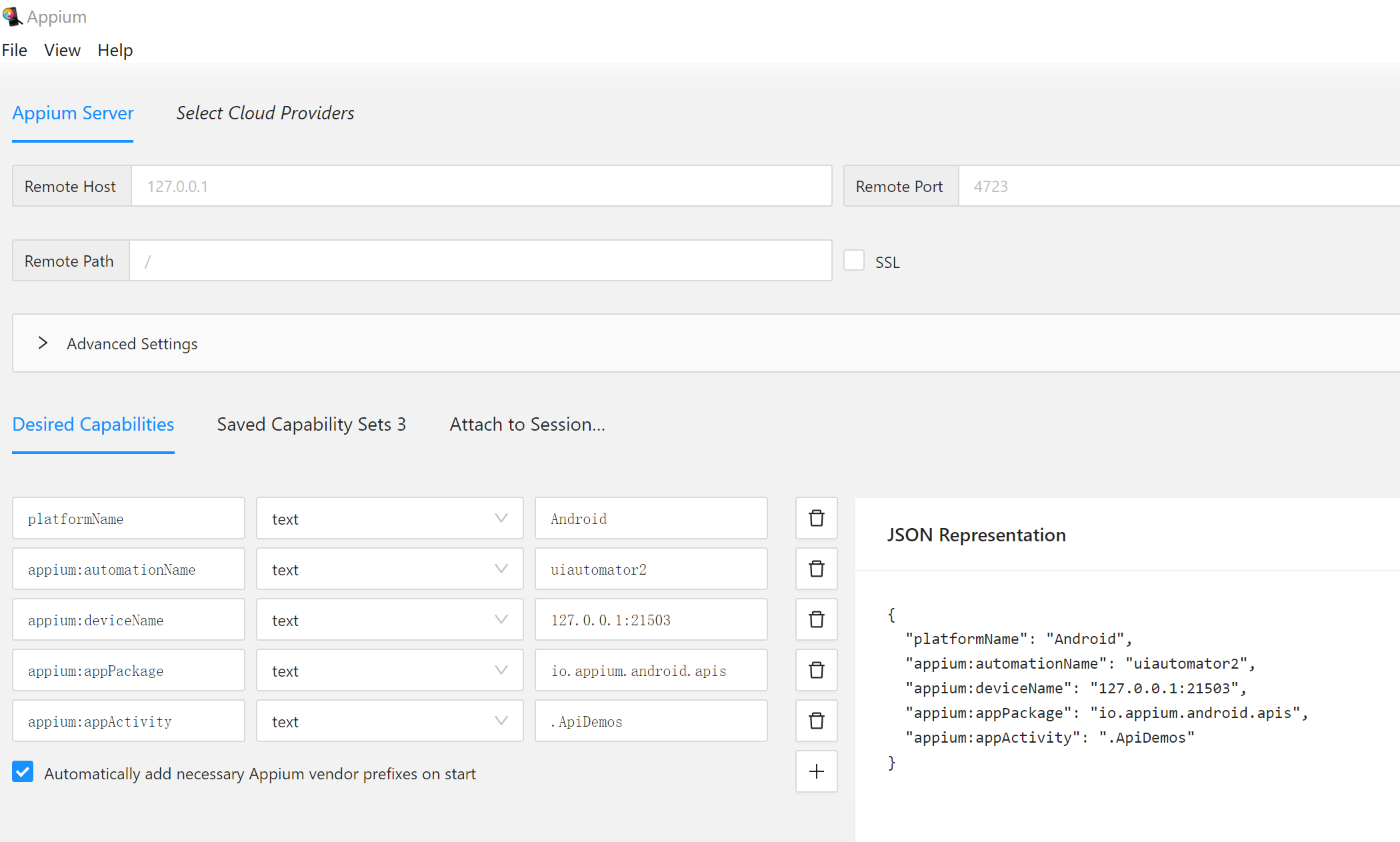Open the Help menu
The width and height of the screenshot is (1400, 842).
(x=115, y=50)
